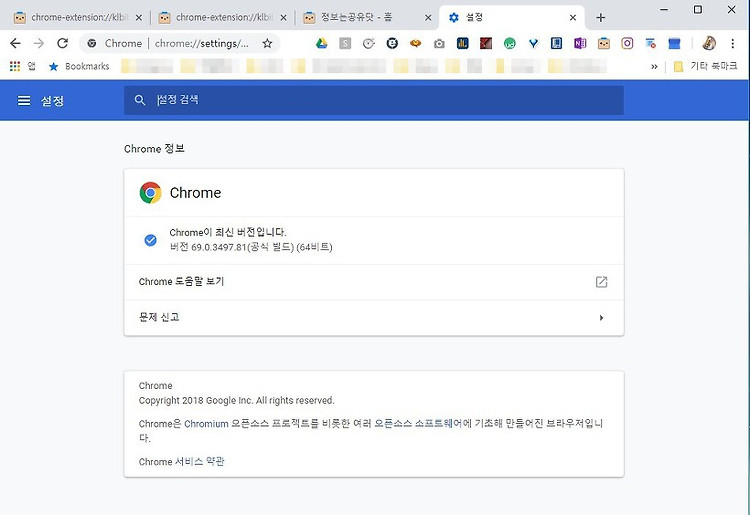This screenshot has width=750, height=515.
Task: Open external link icon for Chrome help
Action: coord(601,282)
